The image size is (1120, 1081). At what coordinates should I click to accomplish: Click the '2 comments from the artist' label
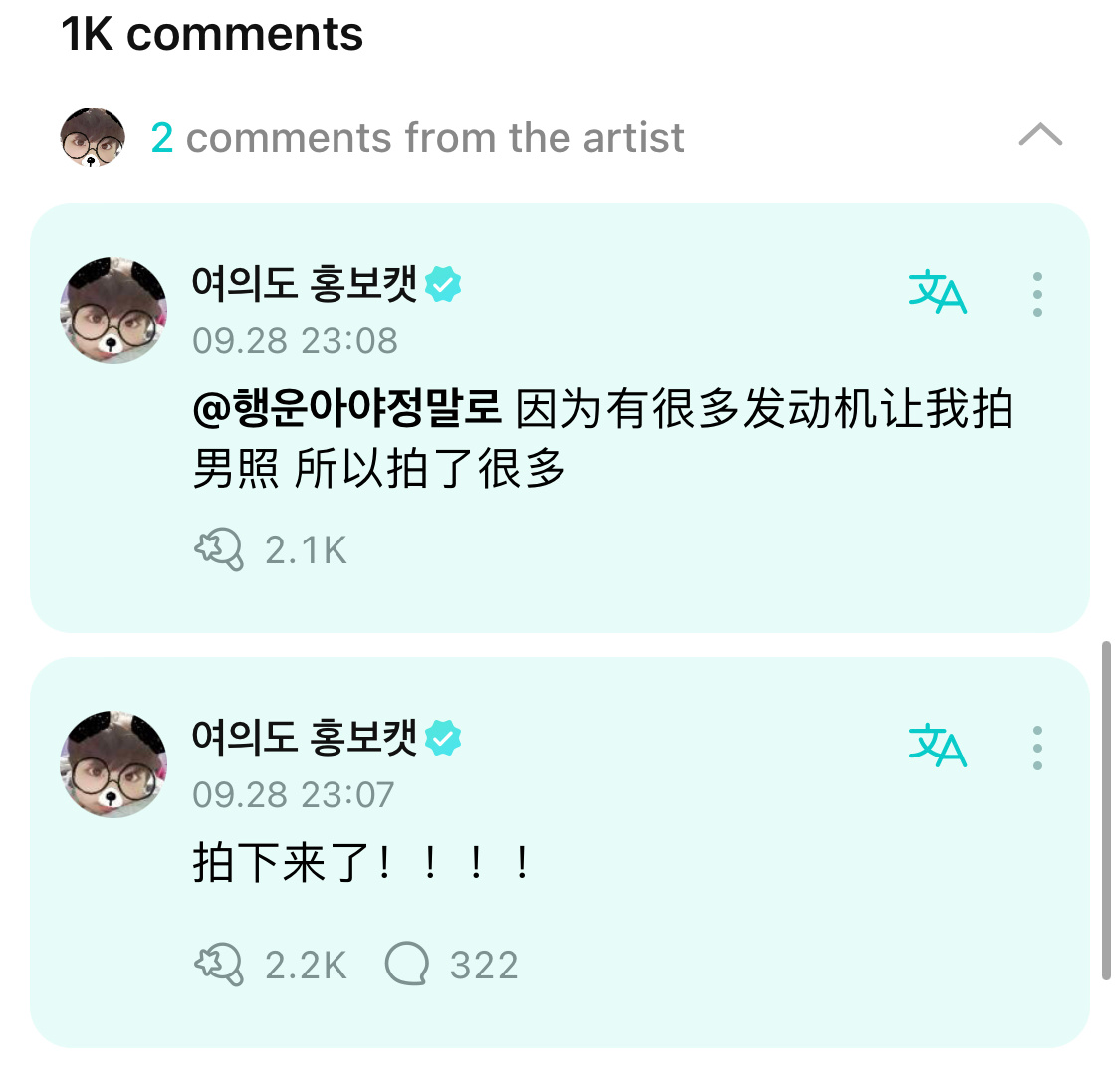coord(418,137)
